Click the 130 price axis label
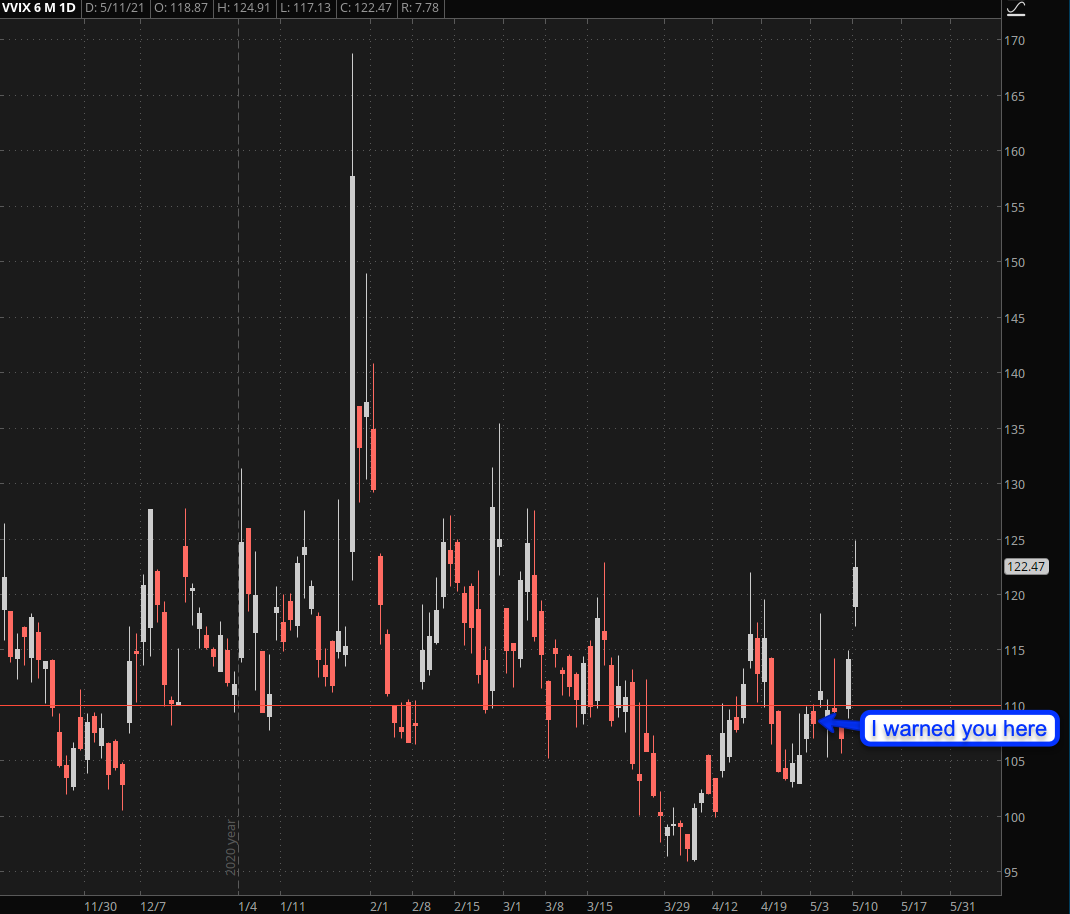This screenshot has height=914, width=1070. point(1015,484)
